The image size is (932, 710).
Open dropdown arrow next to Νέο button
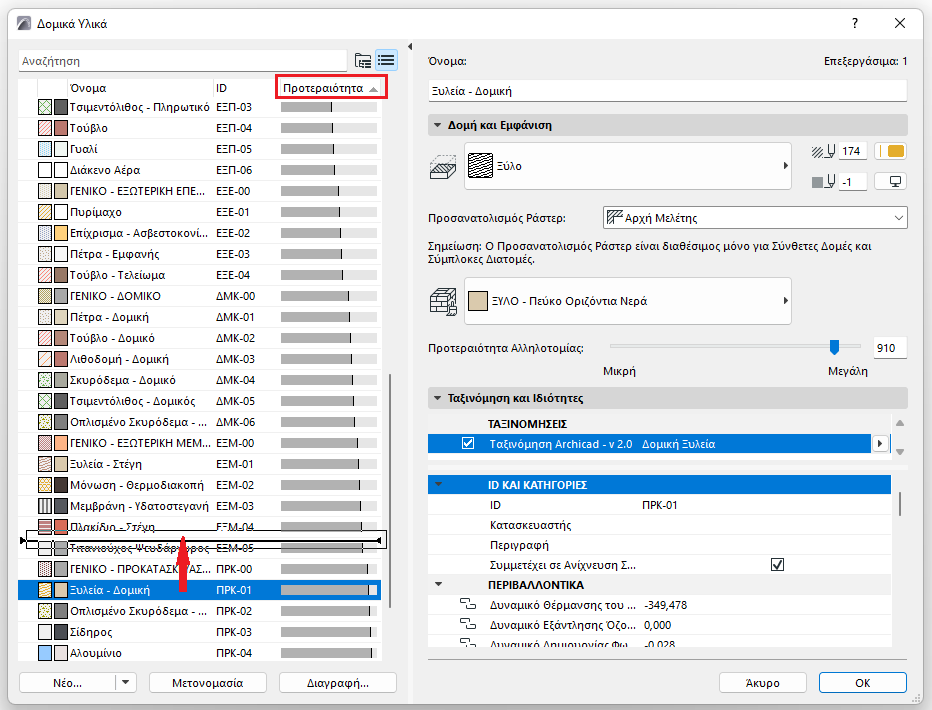click(125, 682)
